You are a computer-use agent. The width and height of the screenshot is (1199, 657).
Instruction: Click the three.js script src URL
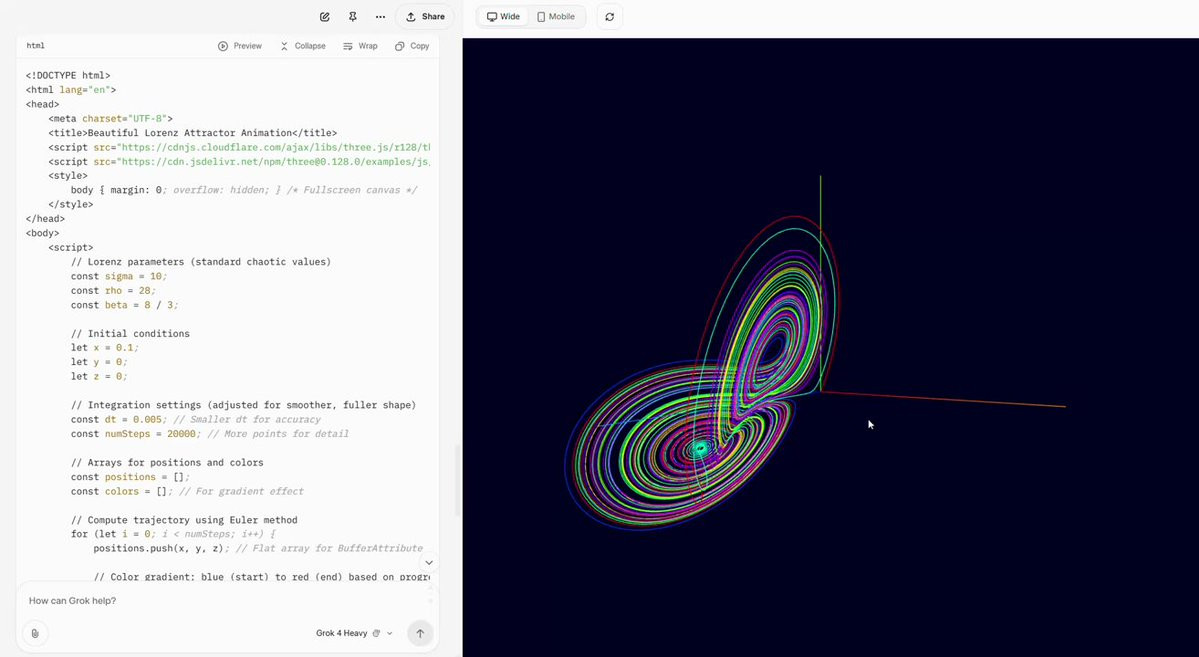(x=274, y=147)
